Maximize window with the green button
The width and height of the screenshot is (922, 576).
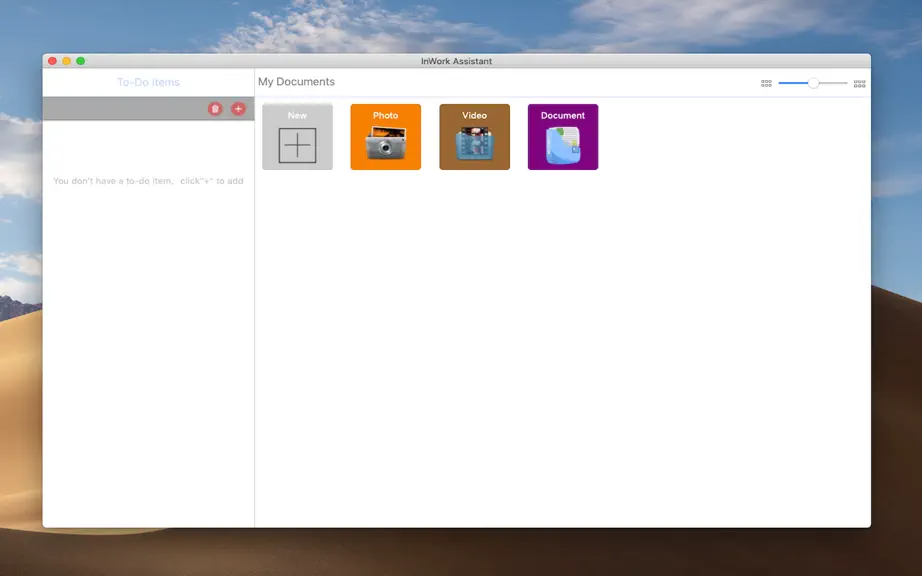click(81, 61)
